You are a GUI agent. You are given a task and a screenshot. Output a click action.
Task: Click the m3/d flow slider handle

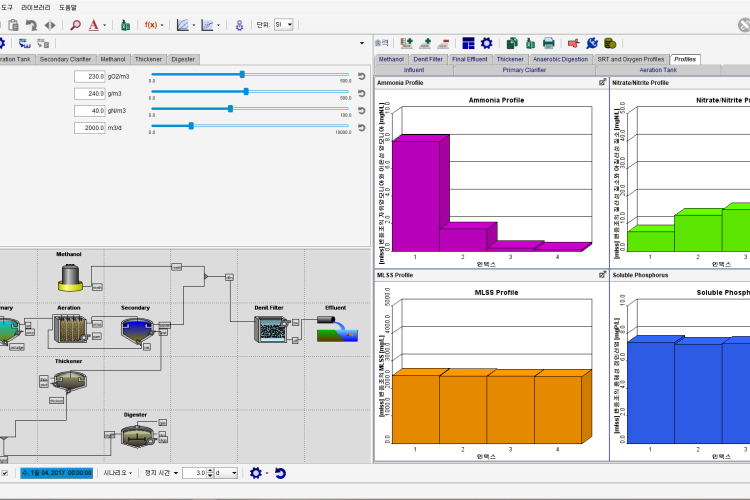point(191,126)
